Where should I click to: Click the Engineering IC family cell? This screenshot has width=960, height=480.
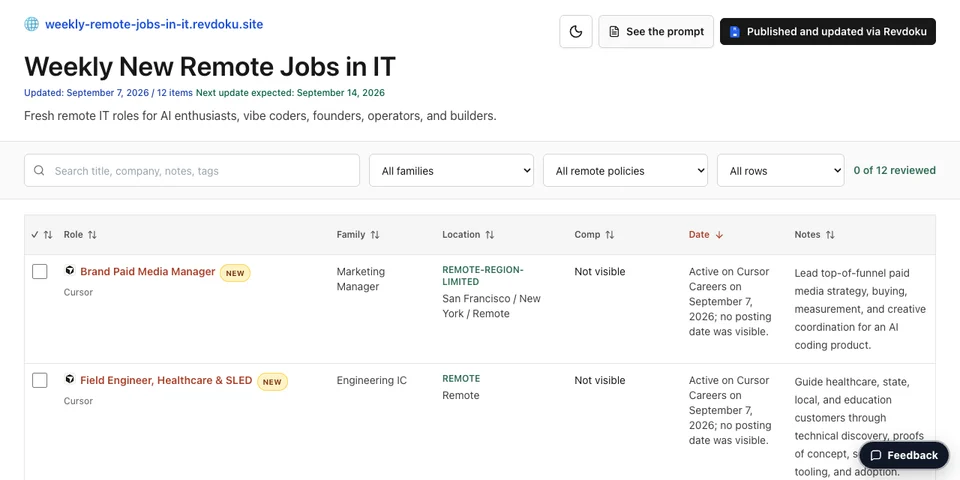click(x=372, y=380)
